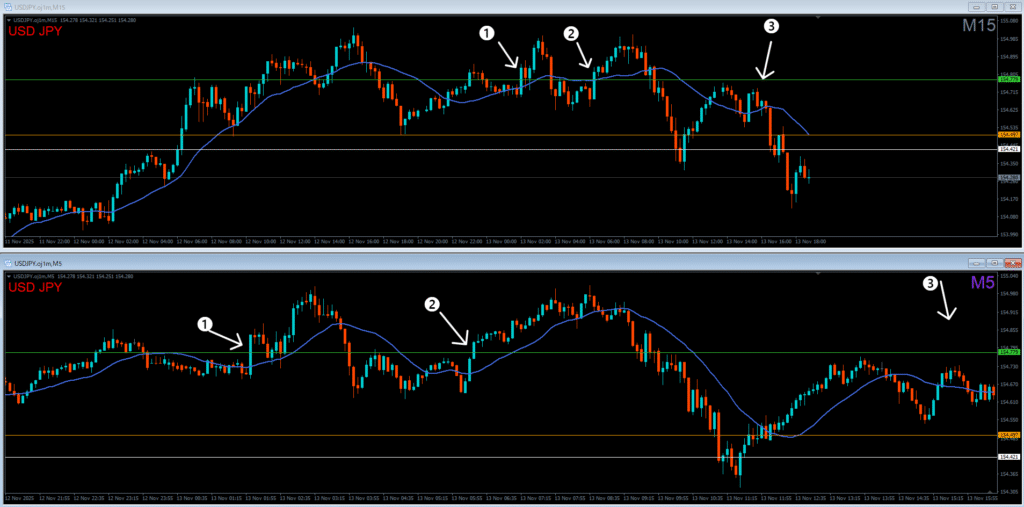Click the grey current price label in M15
The height and width of the screenshot is (507, 1024).
click(1009, 177)
